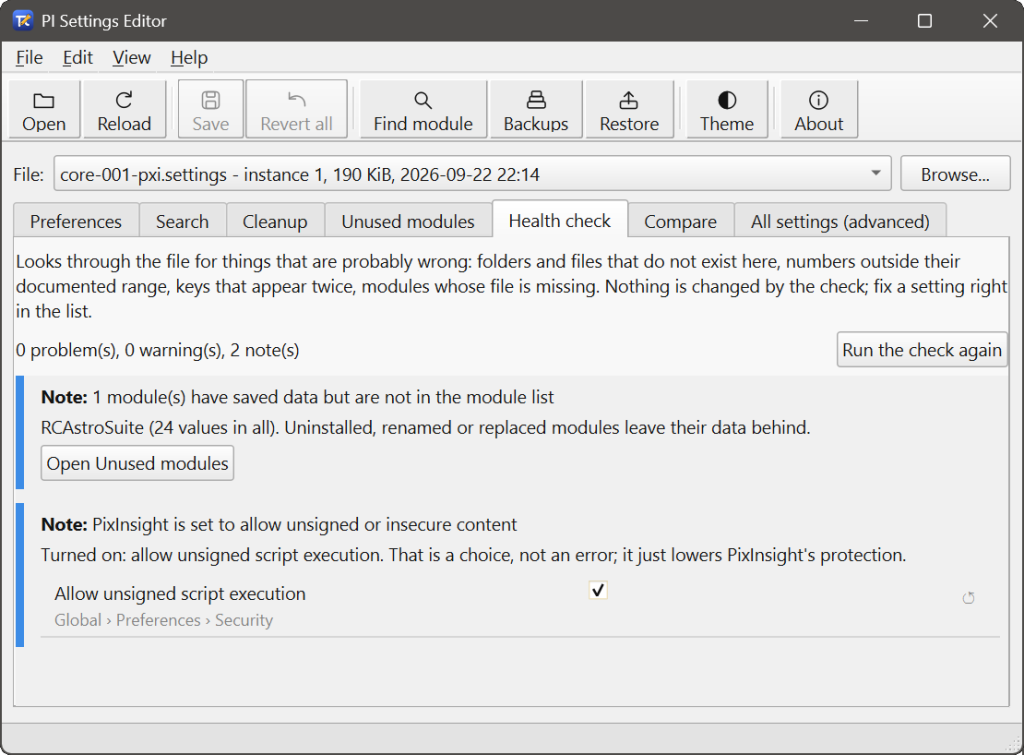
Task: Click the Open Unused modules button
Action: pyautogui.click(x=137, y=463)
